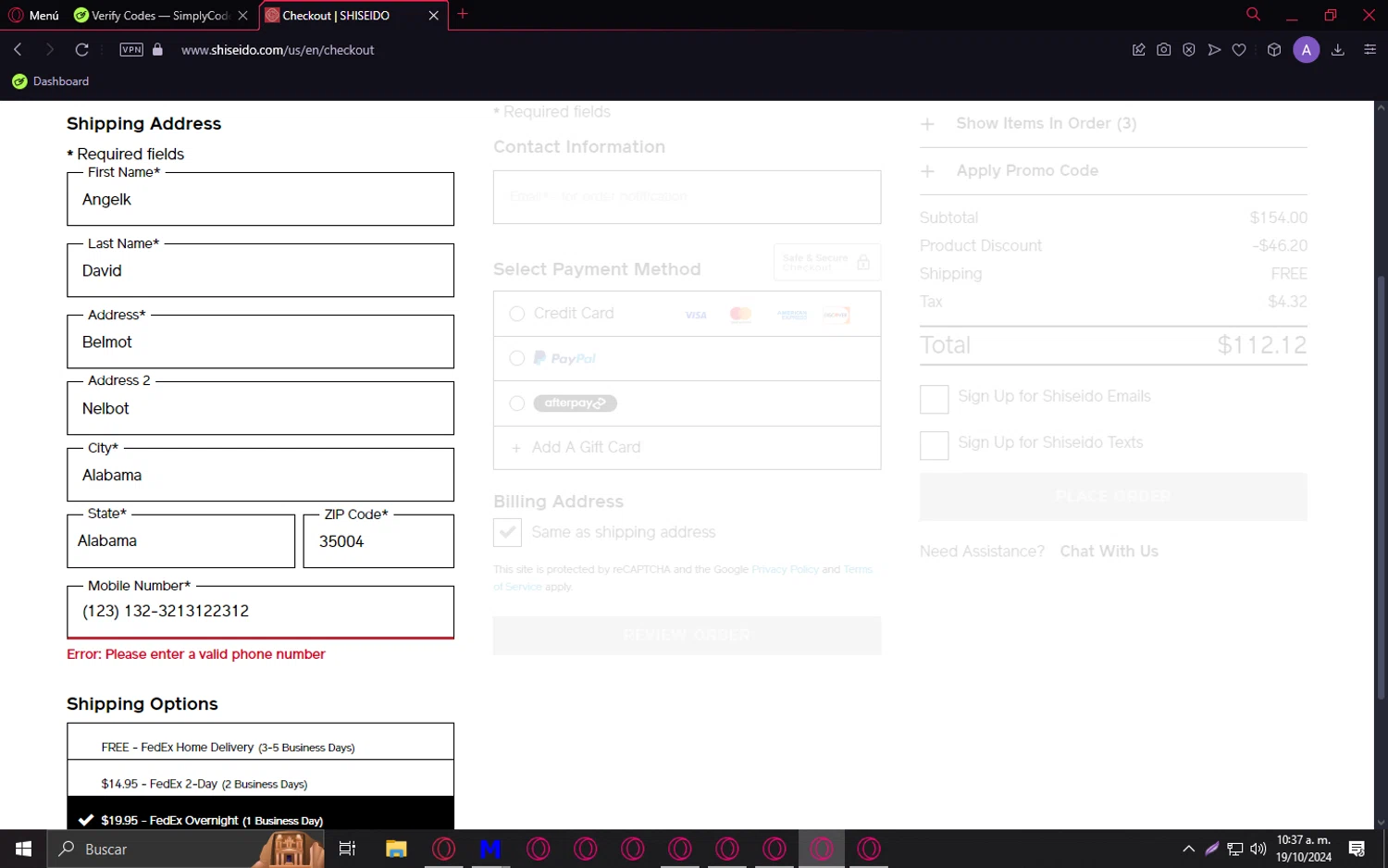Click the Mobile Number input field
The width and height of the screenshot is (1388, 868).
pyautogui.click(x=260, y=612)
